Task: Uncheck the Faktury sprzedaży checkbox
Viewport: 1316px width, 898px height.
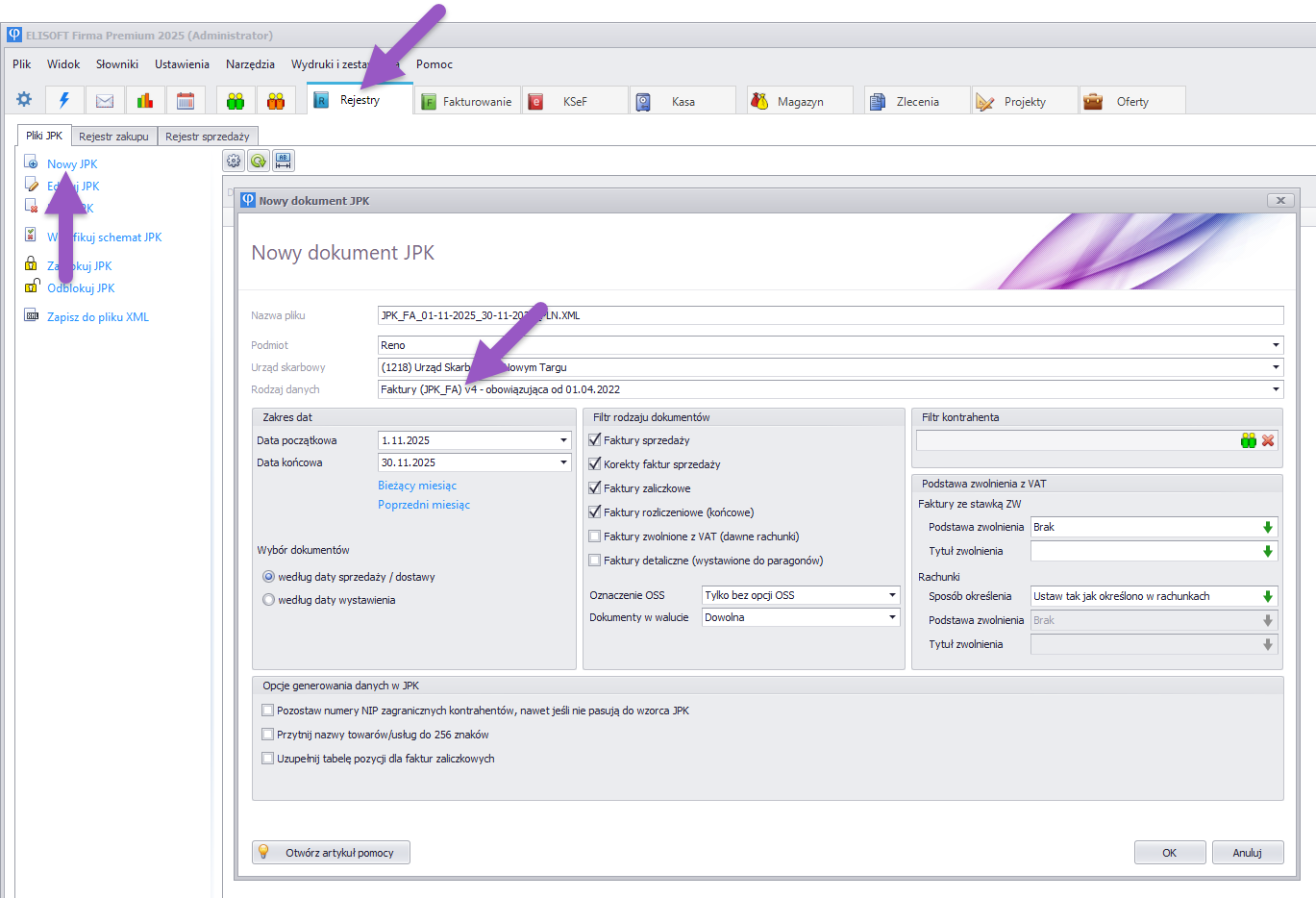Action: point(595,440)
